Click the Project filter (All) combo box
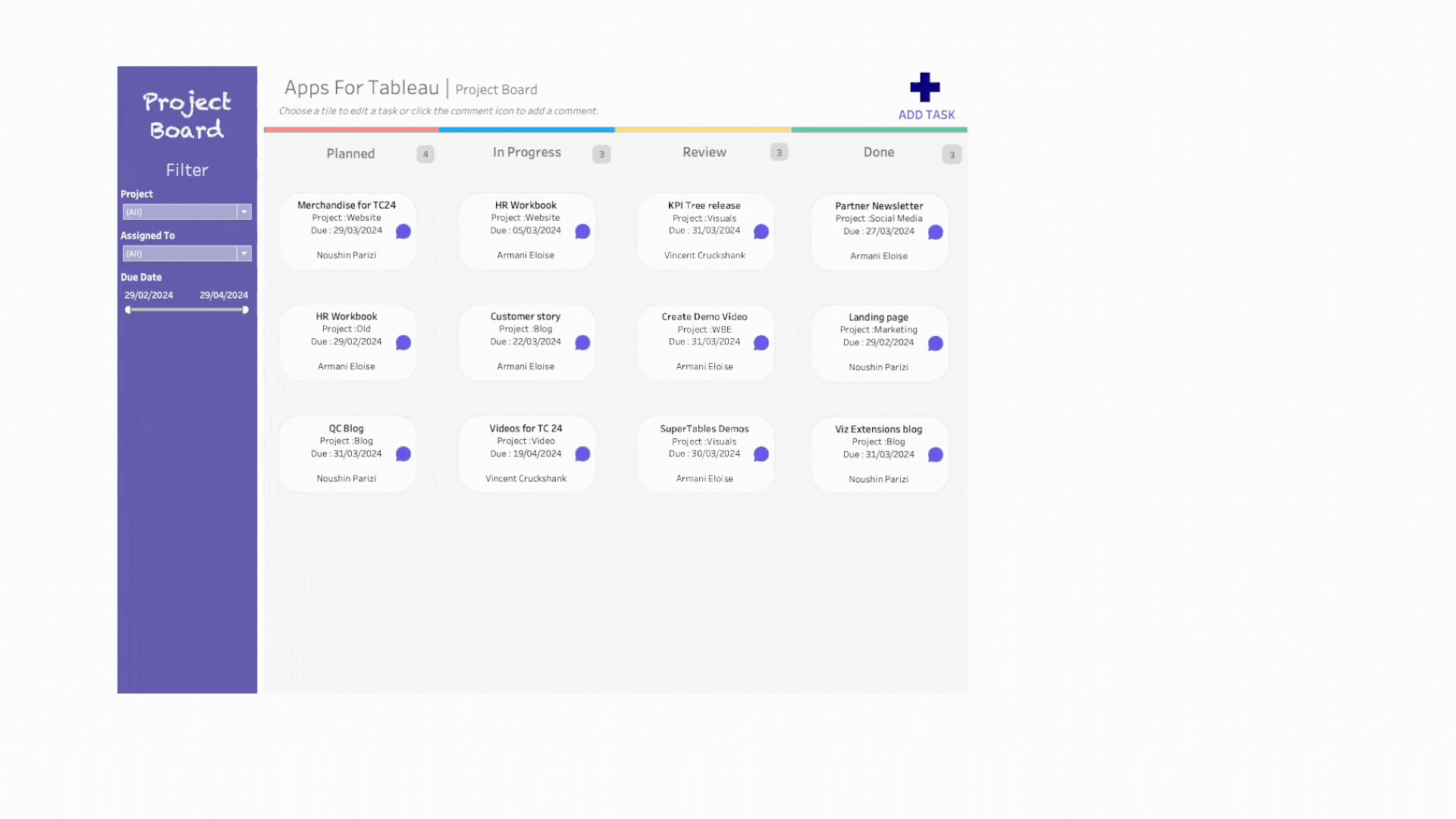This screenshot has width=1456, height=819. click(x=180, y=212)
